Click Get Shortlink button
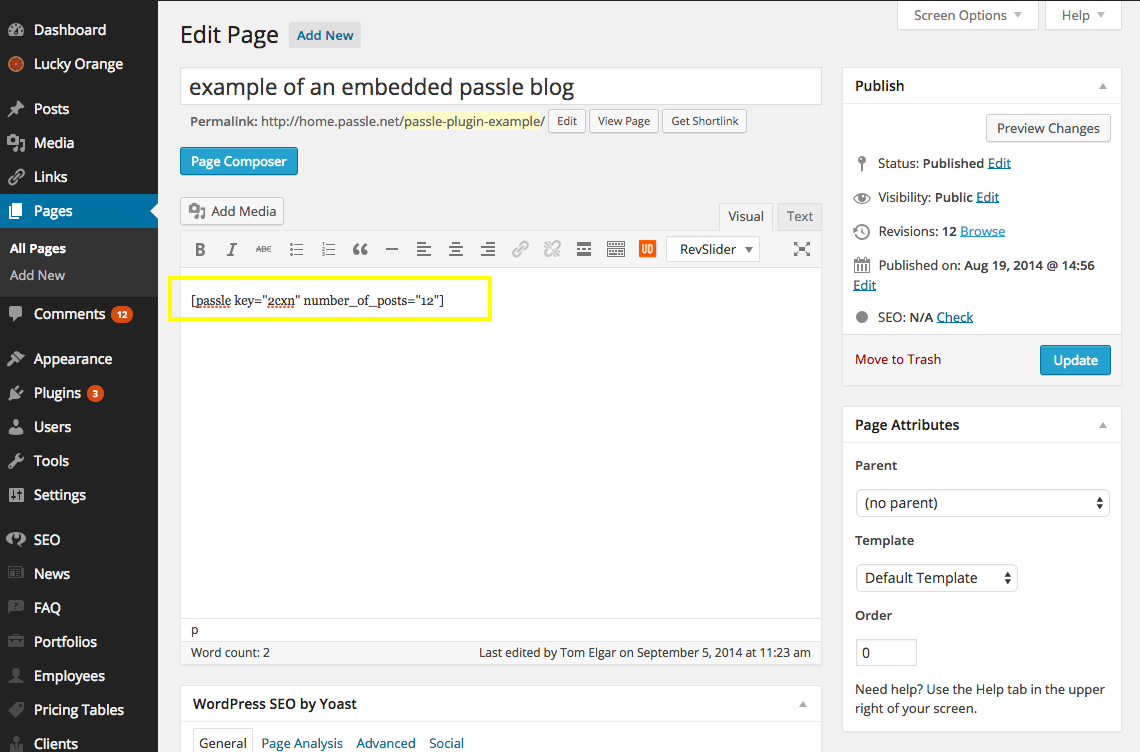Viewport: 1140px width, 752px height. 705,121
